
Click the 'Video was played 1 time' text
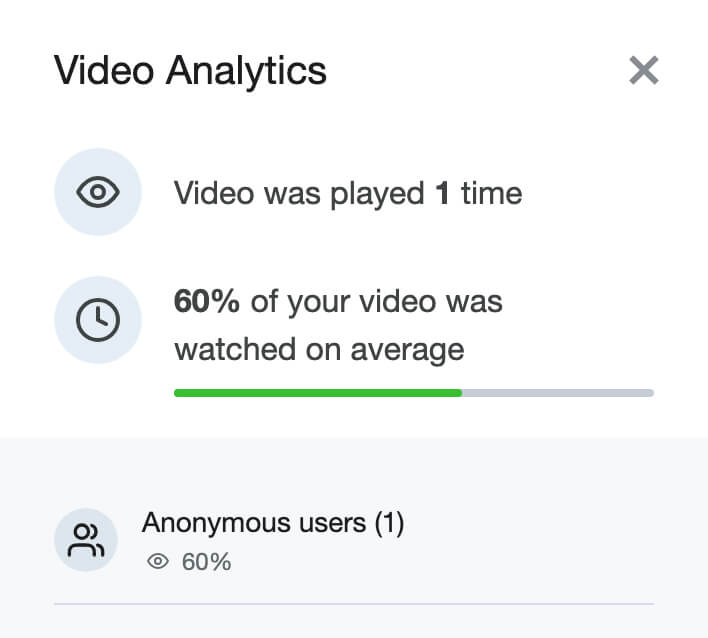tap(348, 193)
